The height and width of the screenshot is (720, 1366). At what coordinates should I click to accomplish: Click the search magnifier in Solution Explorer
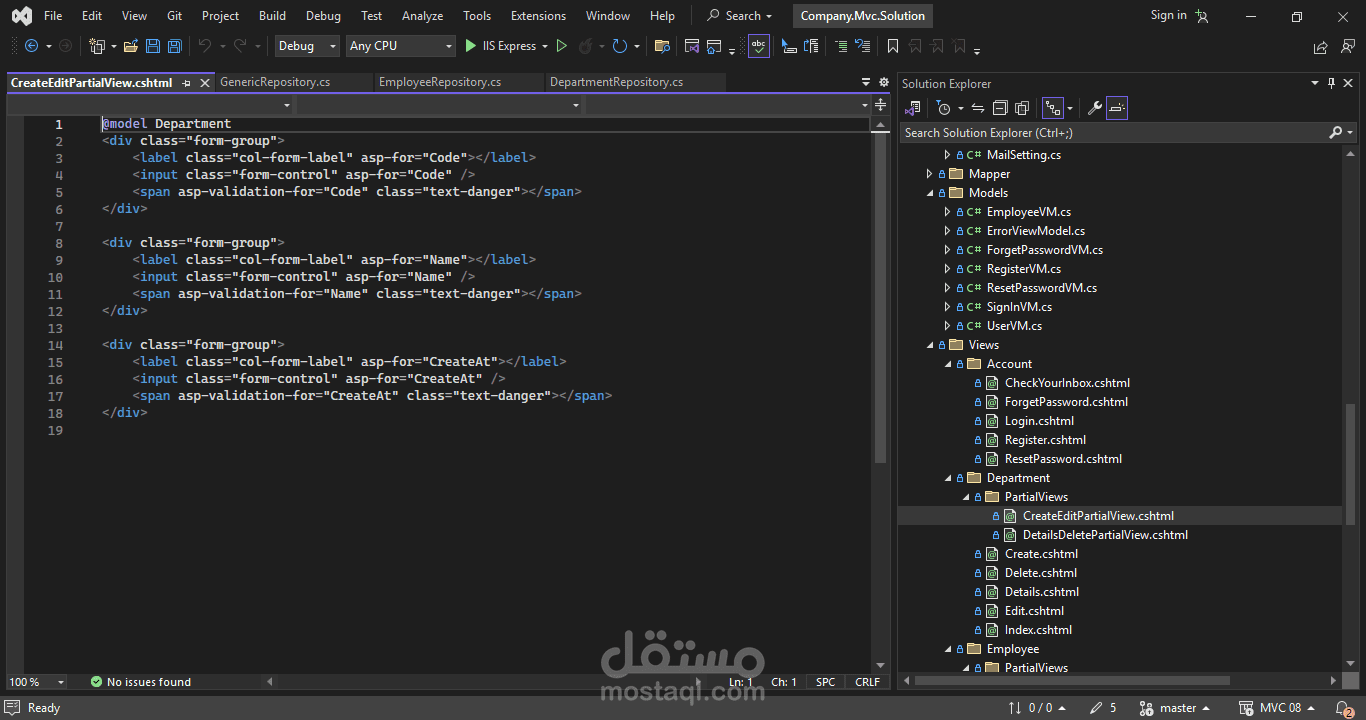[1336, 132]
